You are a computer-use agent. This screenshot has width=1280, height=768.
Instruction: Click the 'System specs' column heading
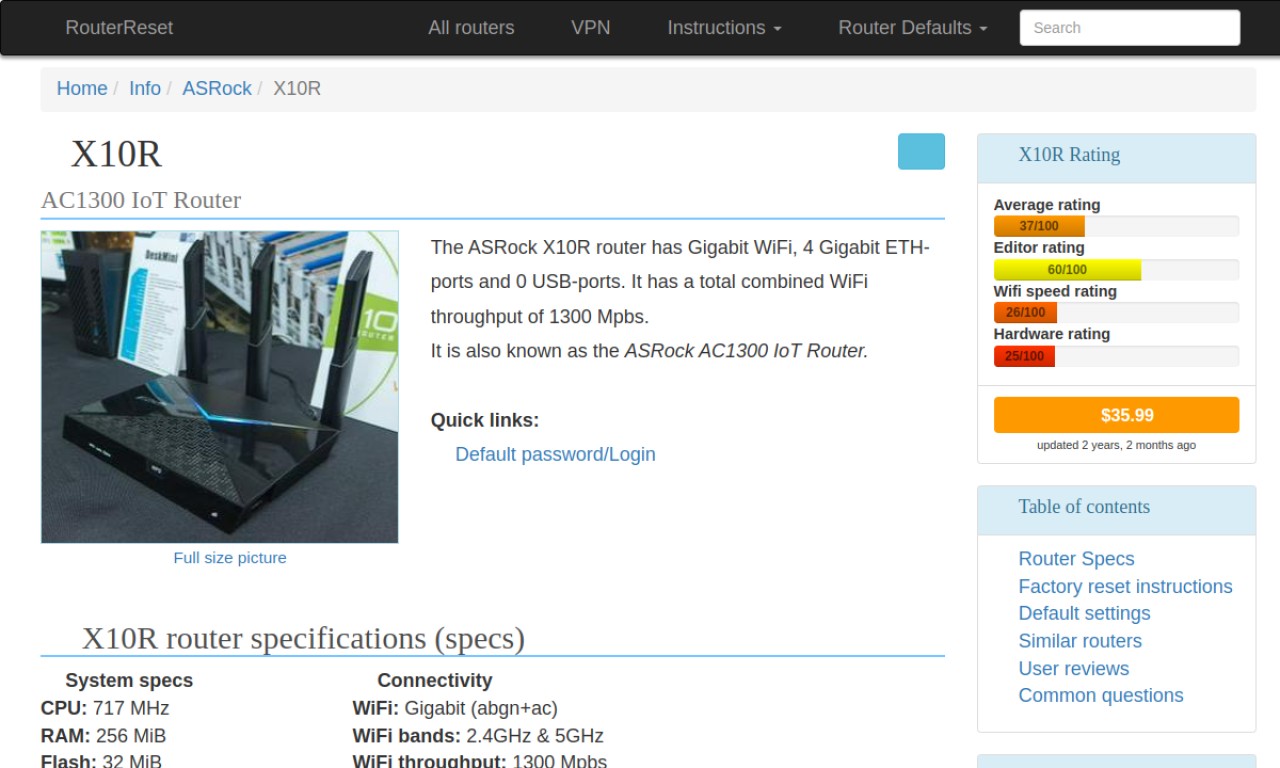129,680
